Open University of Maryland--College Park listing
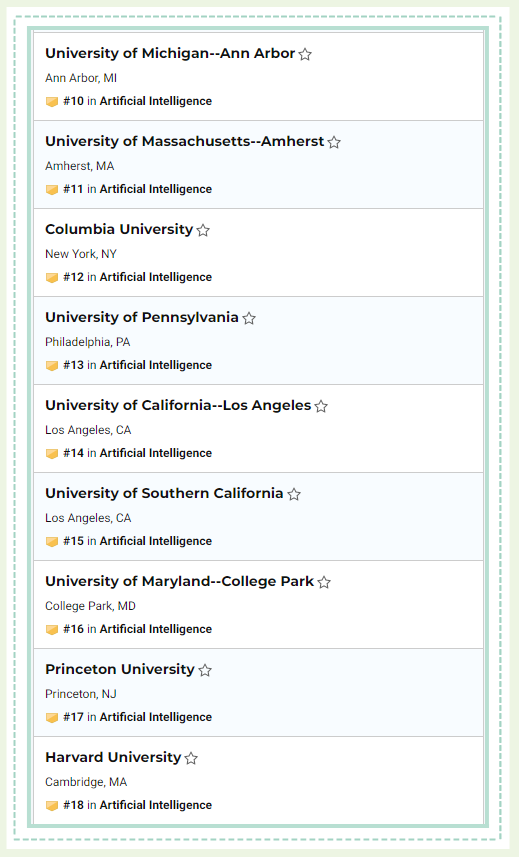This screenshot has width=519, height=857. coord(180,581)
